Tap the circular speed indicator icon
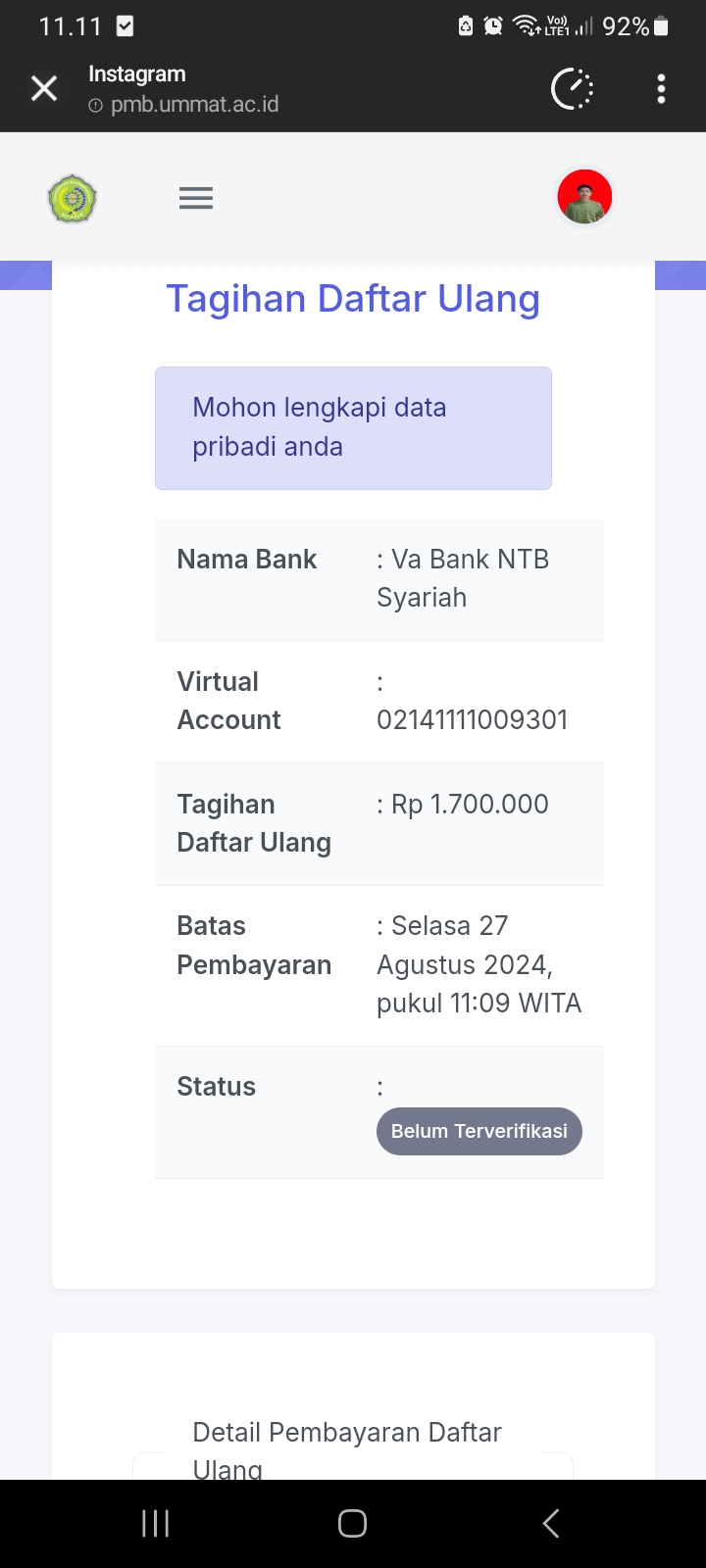This screenshot has height=1568, width=706. pos(573,89)
